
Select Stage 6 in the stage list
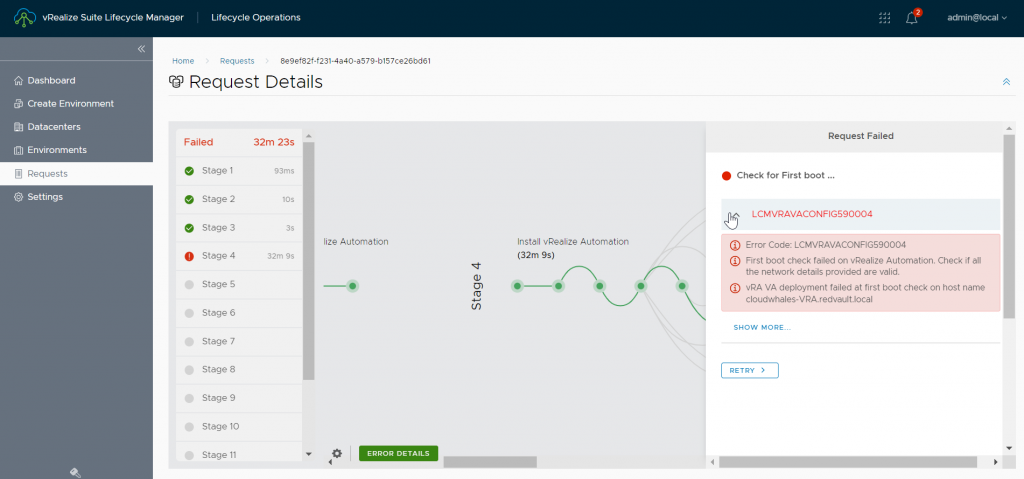[x=239, y=312]
